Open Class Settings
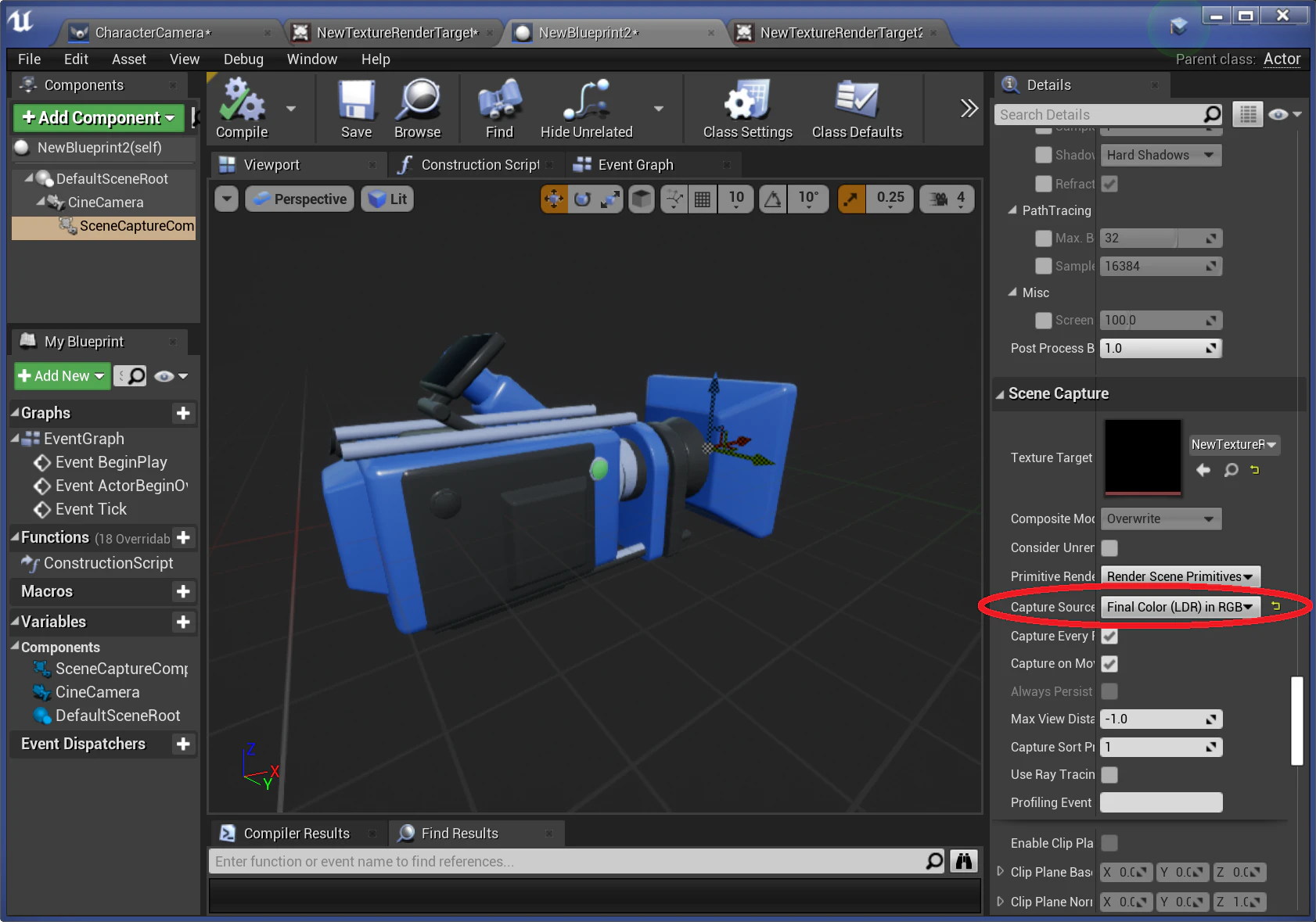 point(747,109)
